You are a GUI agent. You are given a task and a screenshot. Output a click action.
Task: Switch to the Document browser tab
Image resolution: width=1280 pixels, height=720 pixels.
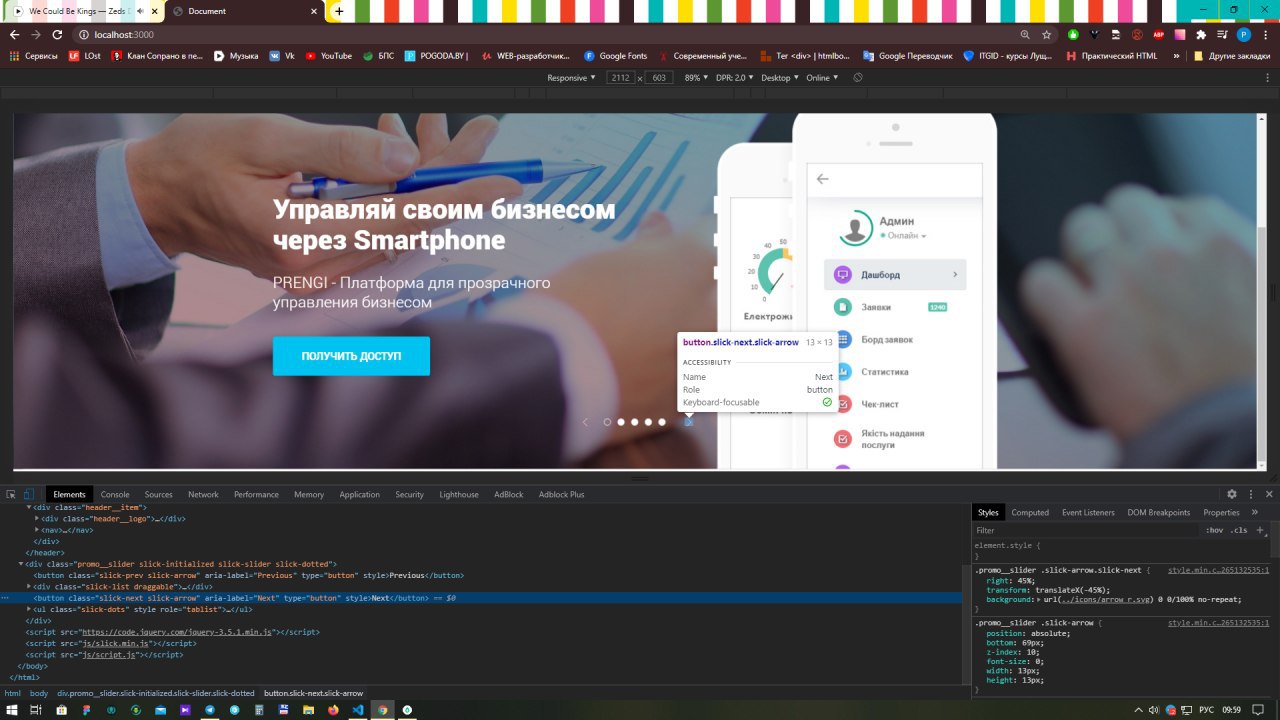tap(245, 11)
